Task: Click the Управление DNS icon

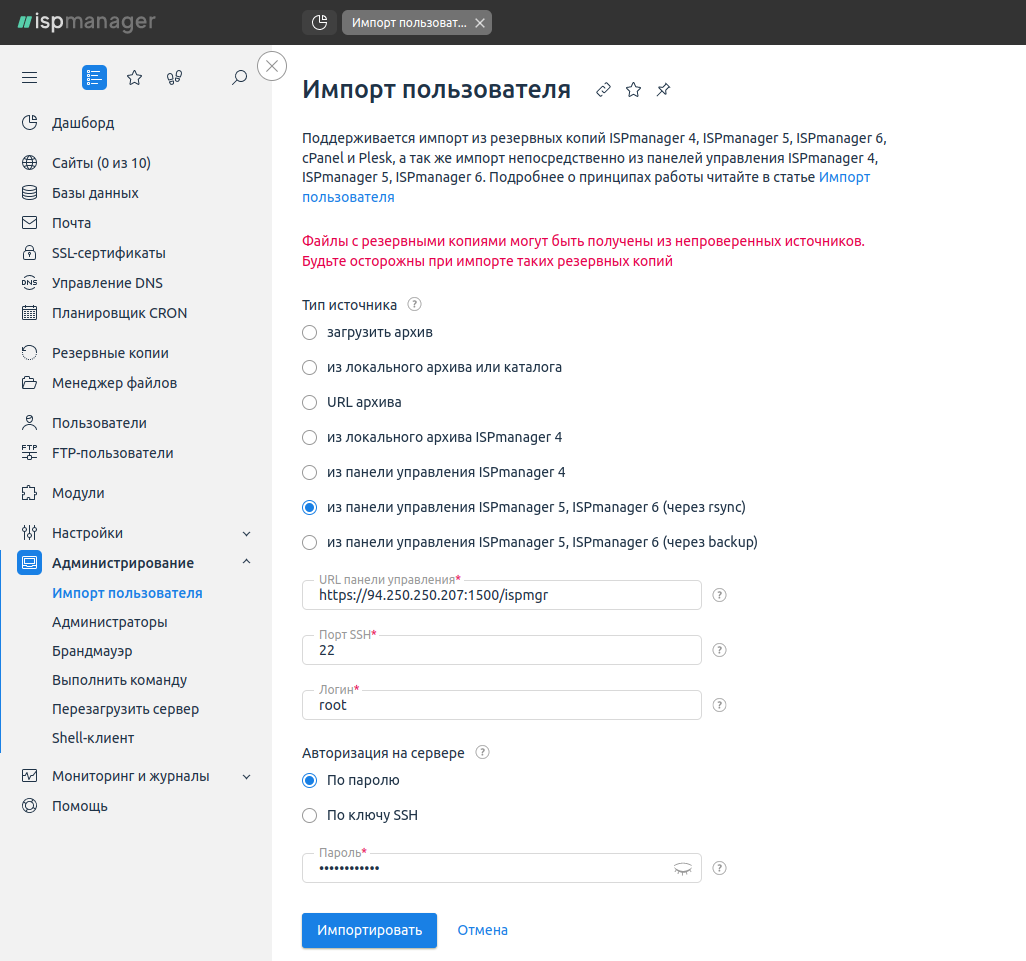Action: [x=29, y=283]
